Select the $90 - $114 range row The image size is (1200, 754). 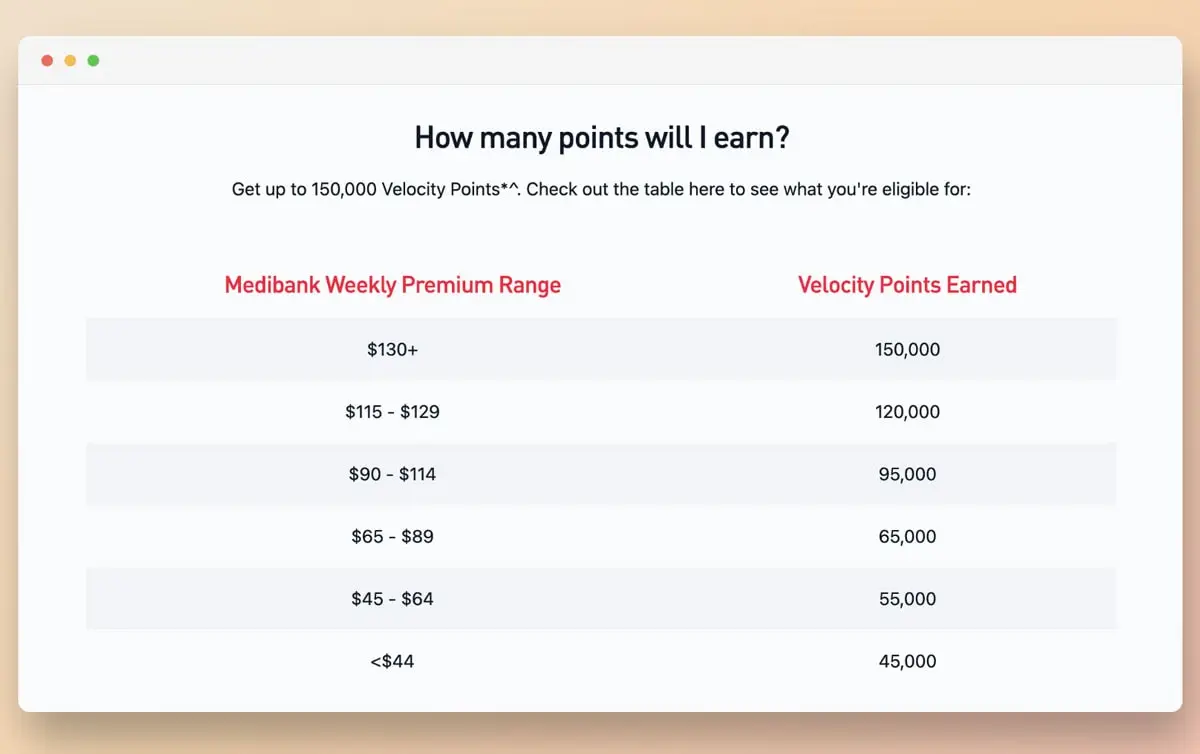tap(601, 474)
